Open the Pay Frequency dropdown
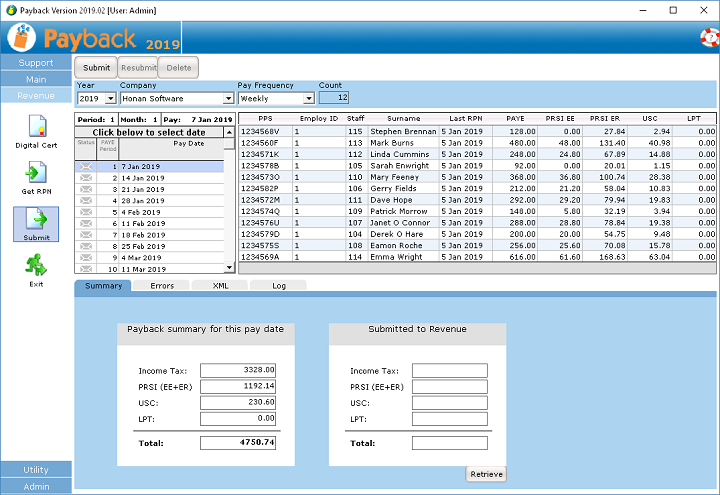Image resolution: width=720 pixels, height=495 pixels. 308,98
